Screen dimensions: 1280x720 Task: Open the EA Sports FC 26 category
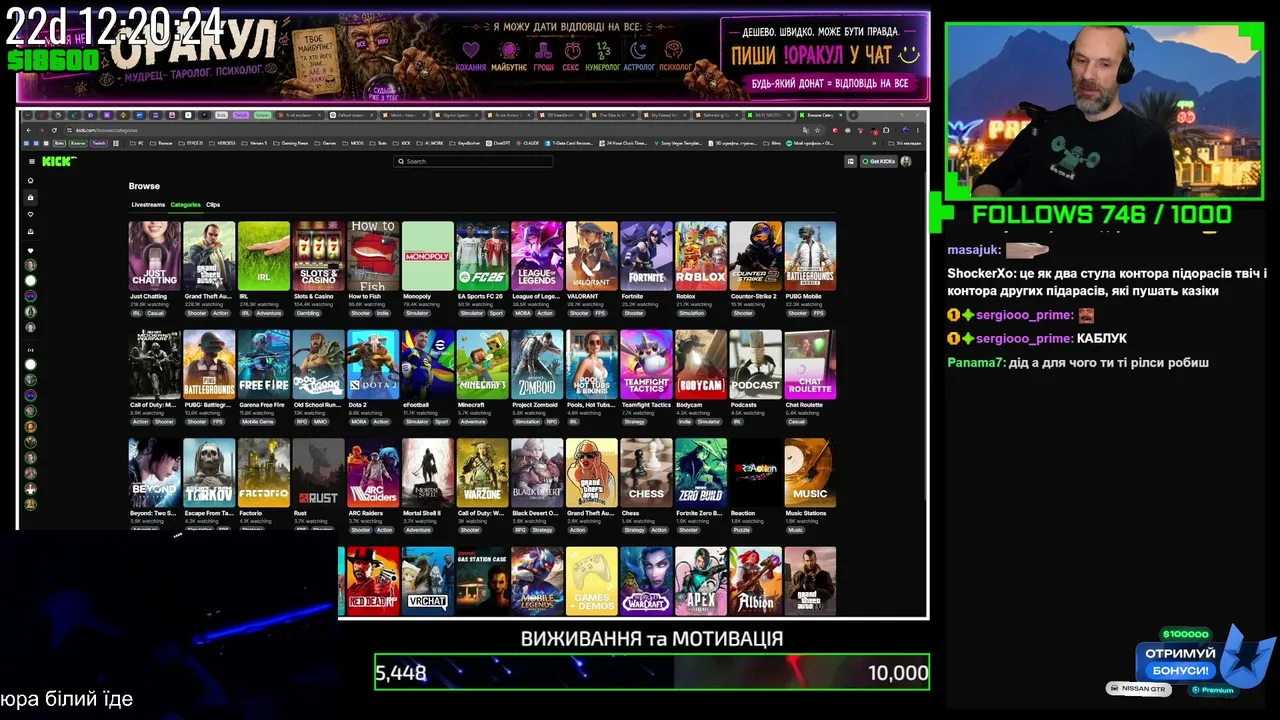click(482, 256)
